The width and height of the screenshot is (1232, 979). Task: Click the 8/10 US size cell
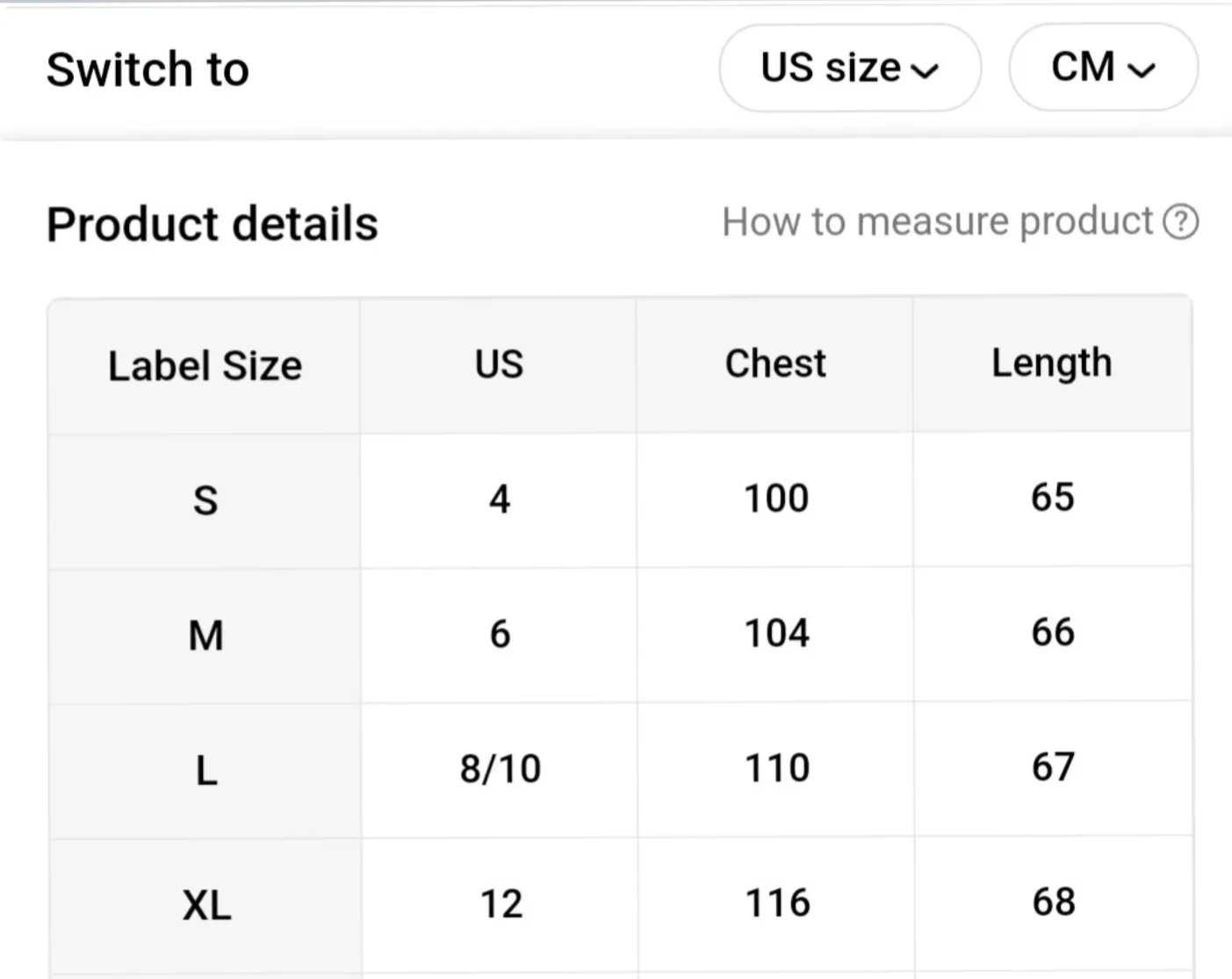497,767
